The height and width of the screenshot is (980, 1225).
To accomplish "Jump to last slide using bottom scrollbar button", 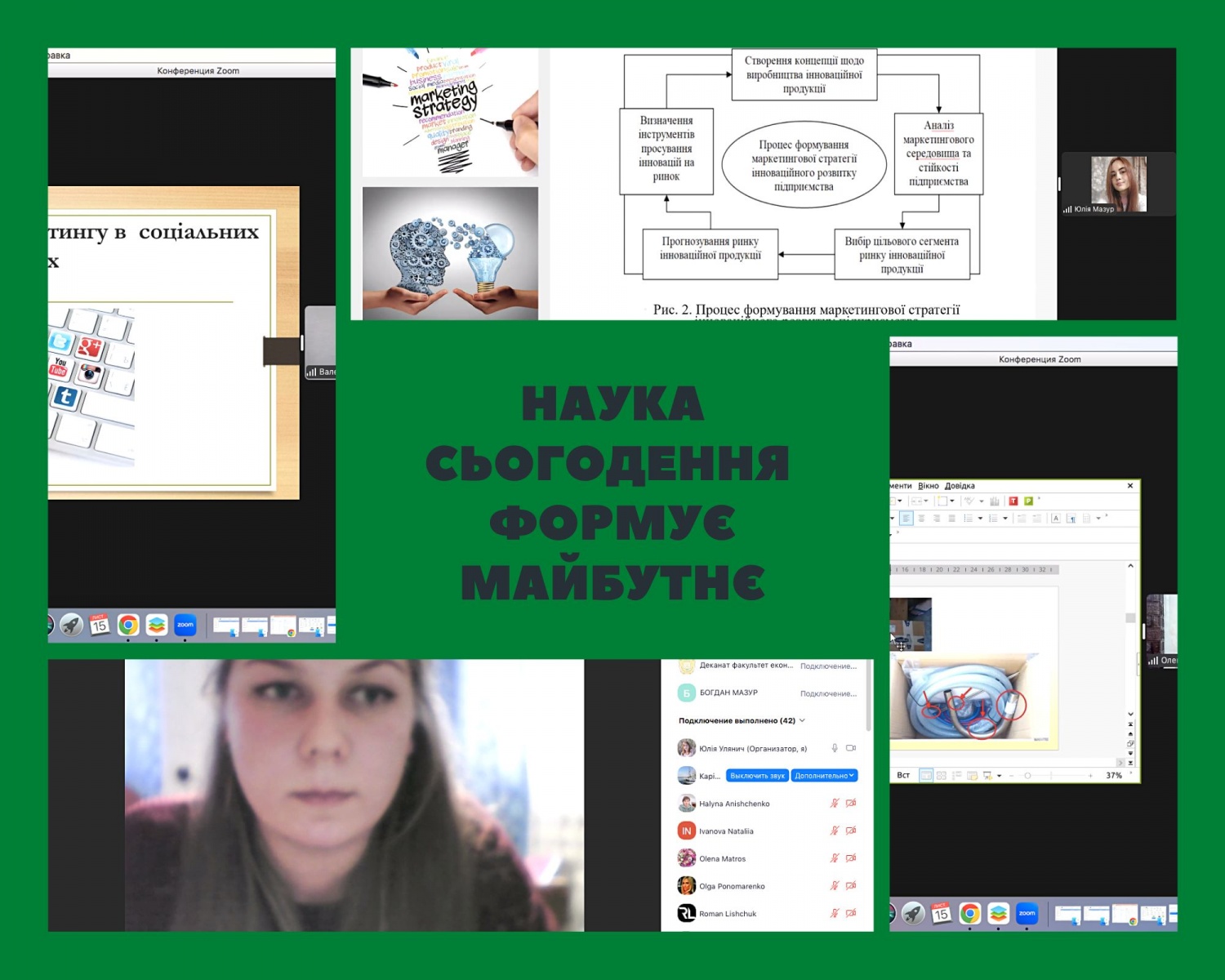I will [x=1130, y=762].
